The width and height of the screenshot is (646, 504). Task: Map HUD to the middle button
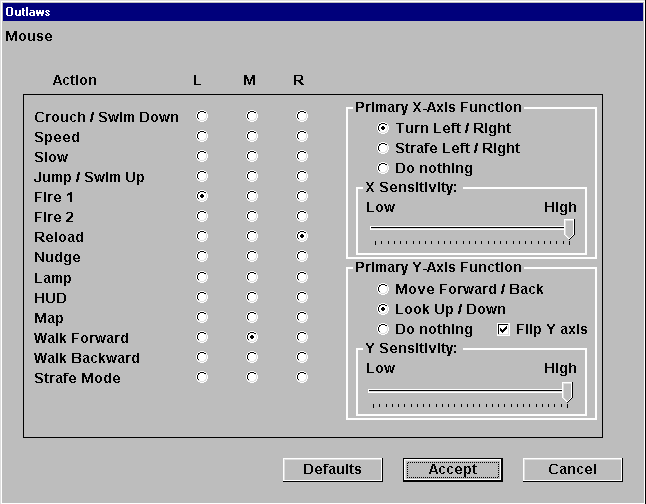pyautogui.click(x=252, y=297)
